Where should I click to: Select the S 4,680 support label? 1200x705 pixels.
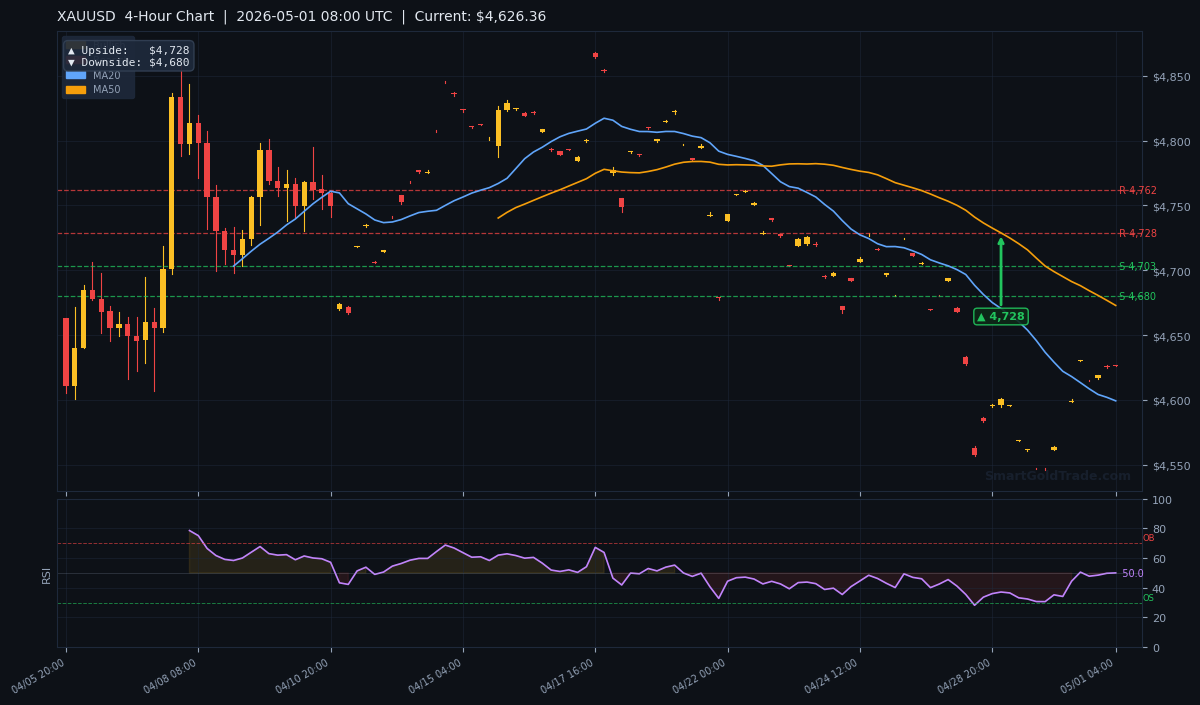pos(1137,296)
